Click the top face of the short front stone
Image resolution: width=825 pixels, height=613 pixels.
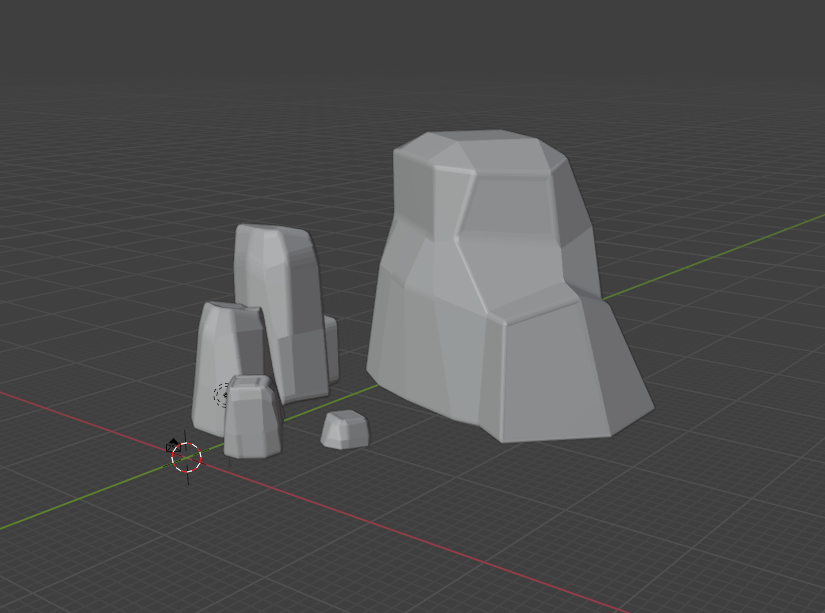pyautogui.click(x=249, y=383)
